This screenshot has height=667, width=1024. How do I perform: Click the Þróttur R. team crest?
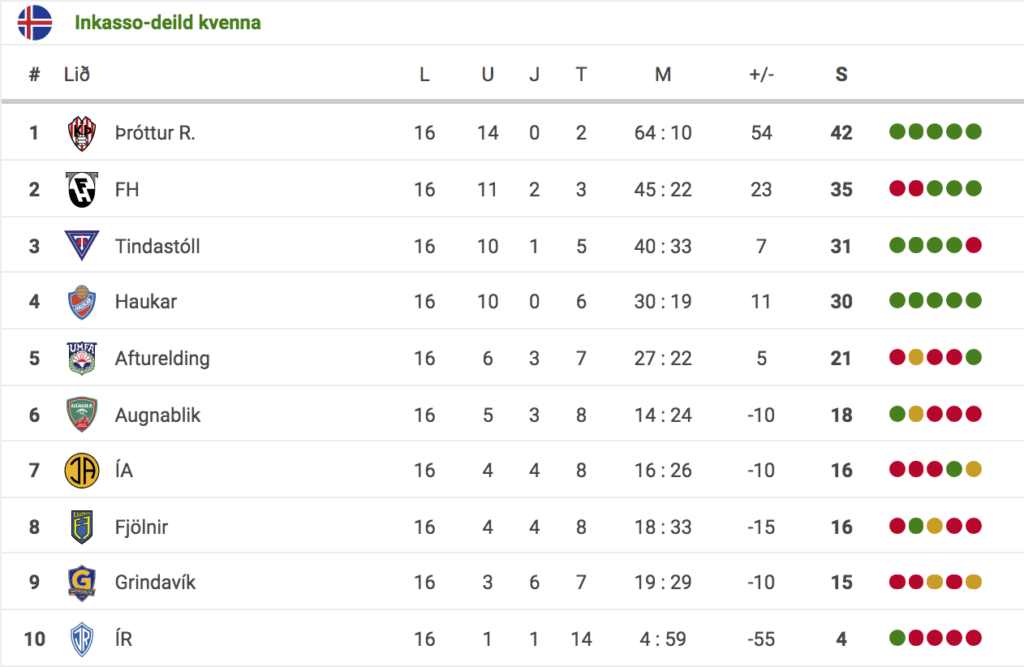82,133
